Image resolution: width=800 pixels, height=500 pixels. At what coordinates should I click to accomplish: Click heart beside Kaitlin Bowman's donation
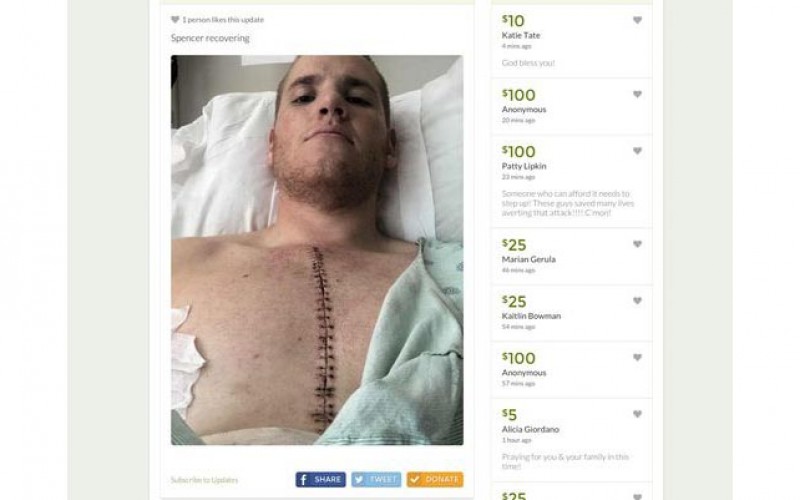(637, 301)
